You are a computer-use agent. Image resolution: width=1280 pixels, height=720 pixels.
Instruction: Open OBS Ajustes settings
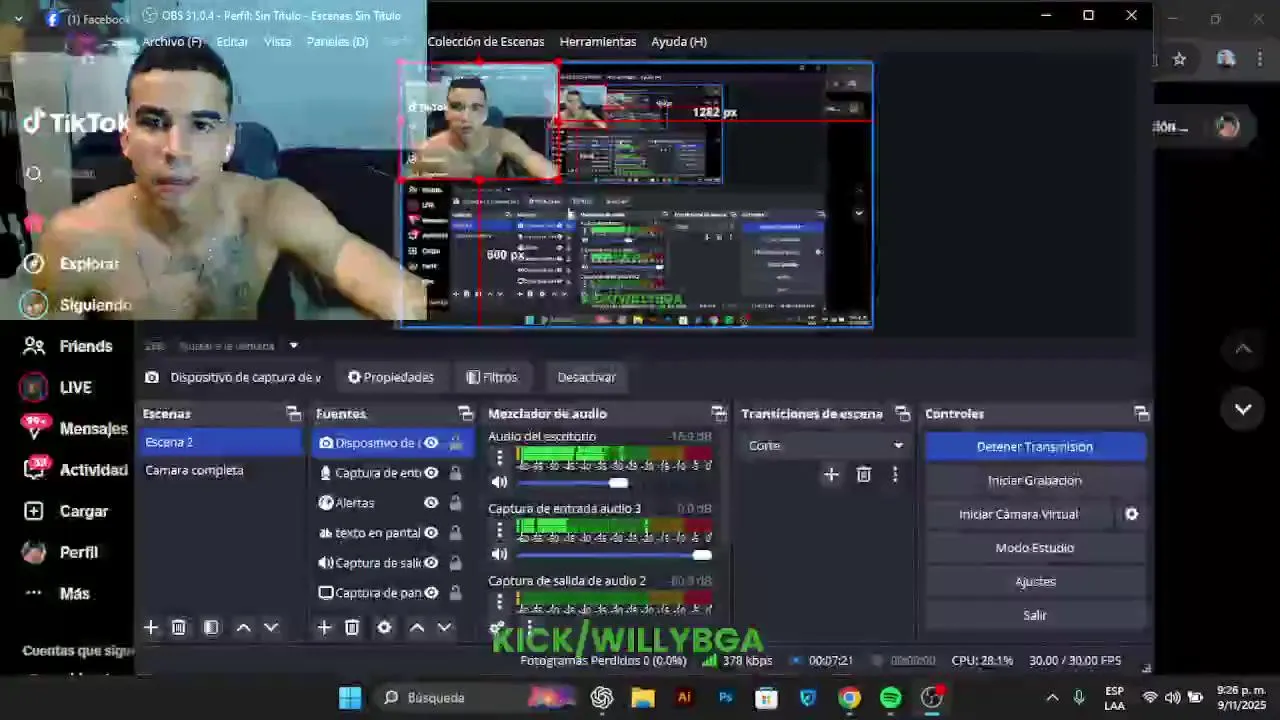[1035, 581]
